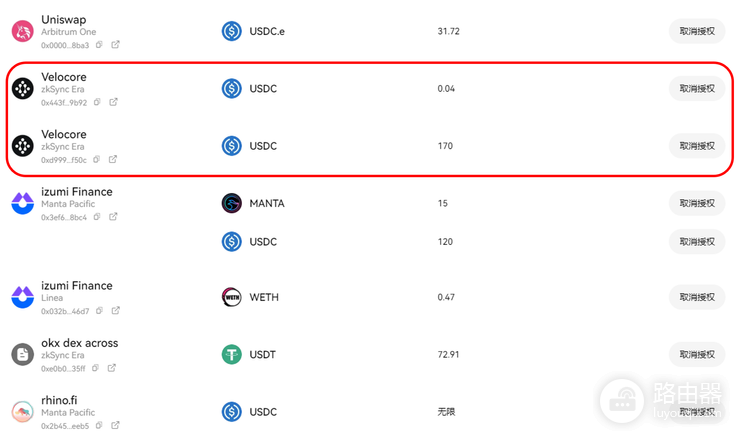Copy the rhino.fi address 0x2b45...eeb5
This screenshot has height=441, width=740.
99,425
